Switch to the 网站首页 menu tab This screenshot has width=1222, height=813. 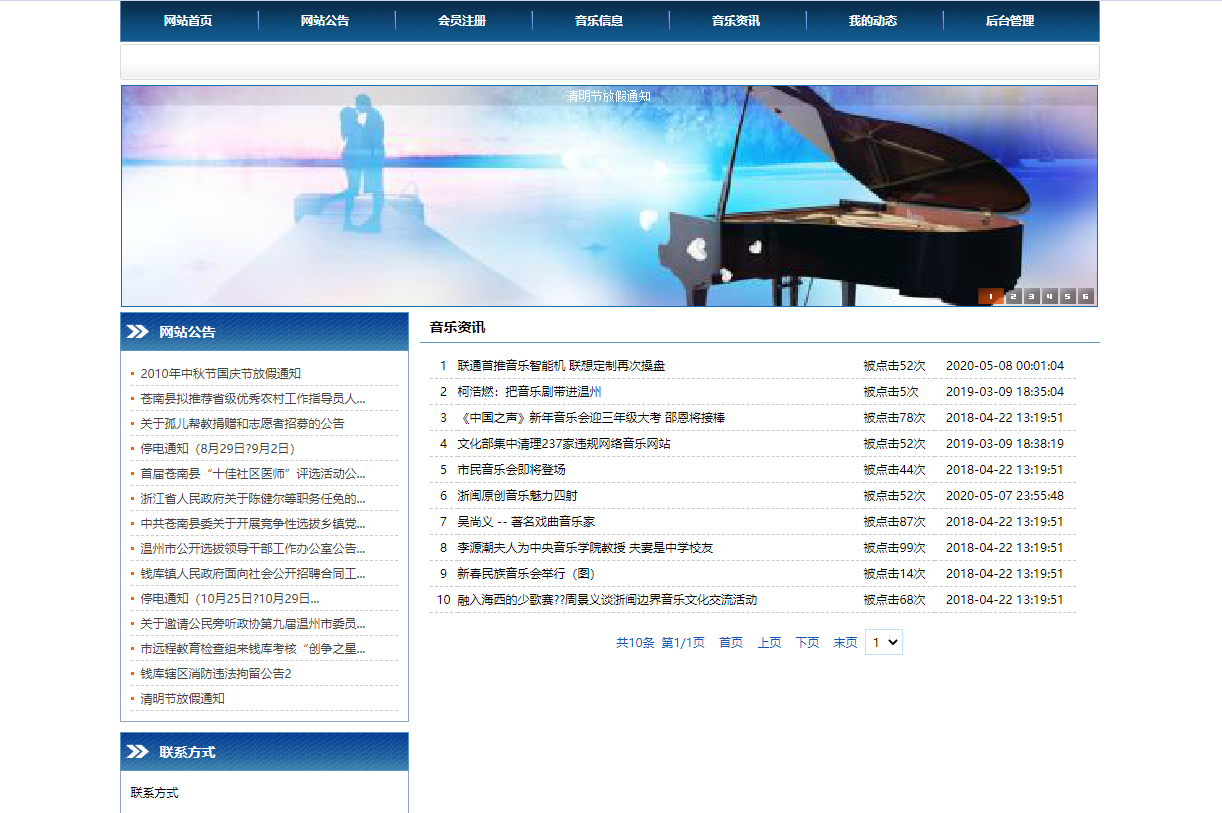tap(187, 20)
